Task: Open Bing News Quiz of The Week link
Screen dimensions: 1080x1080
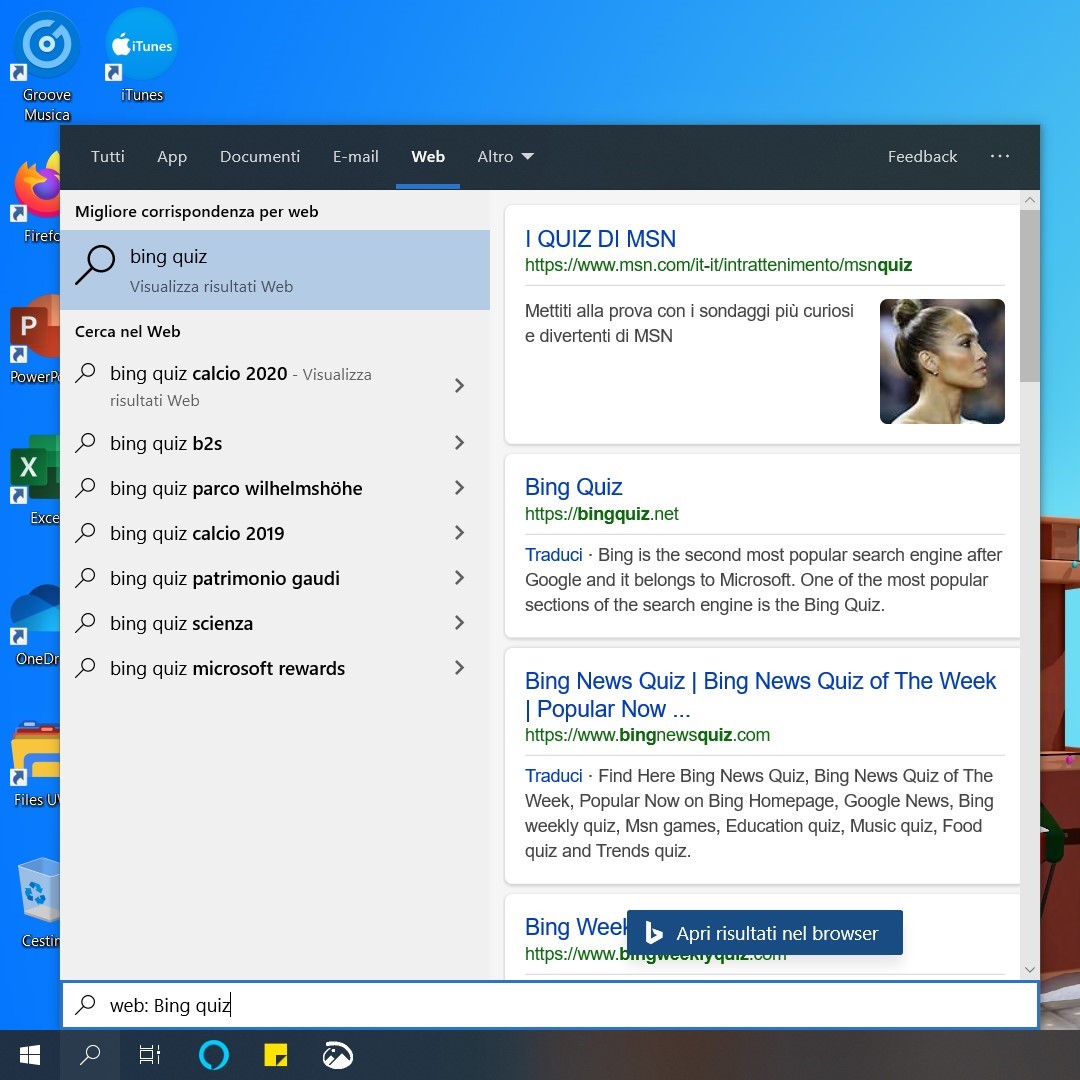Action: tap(760, 694)
